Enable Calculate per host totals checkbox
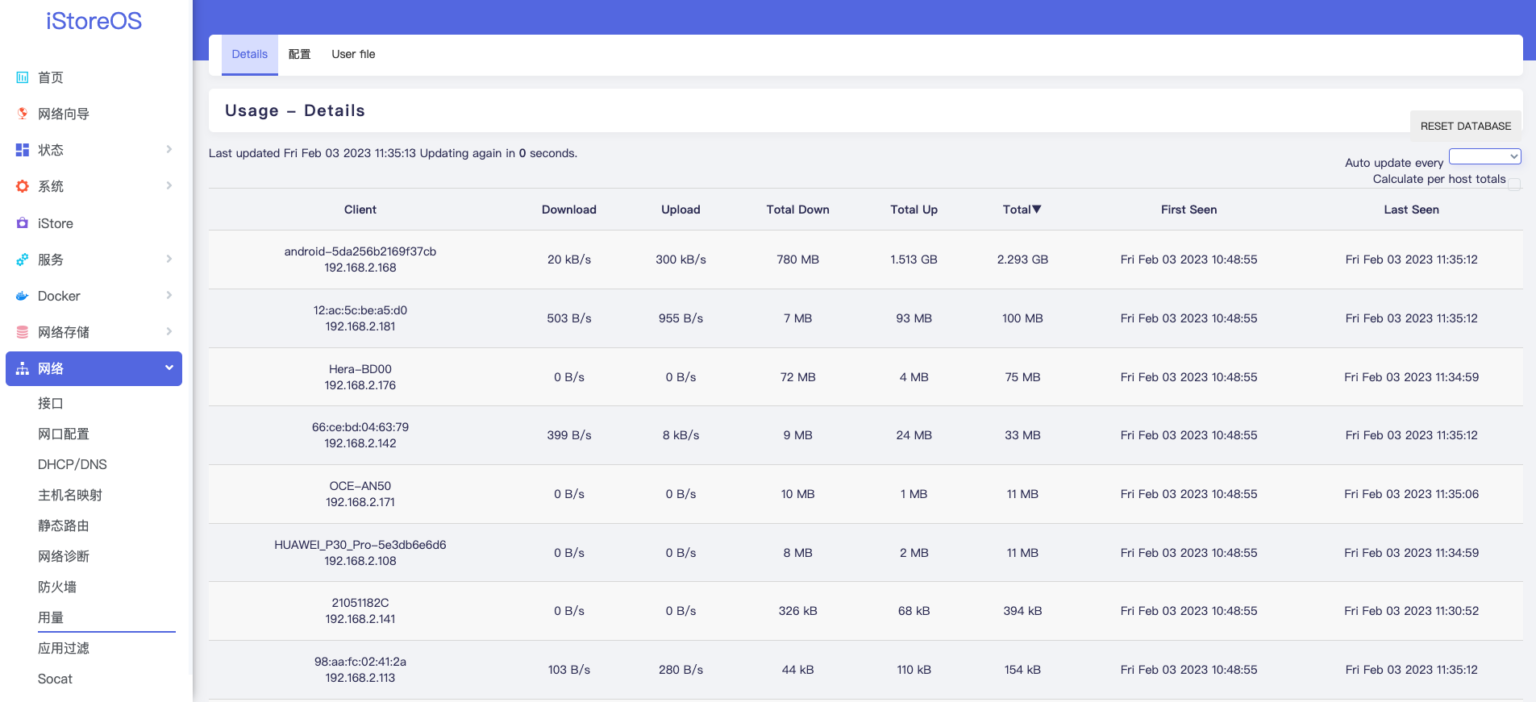Screen dimensions: 1536x702 click(1514, 184)
